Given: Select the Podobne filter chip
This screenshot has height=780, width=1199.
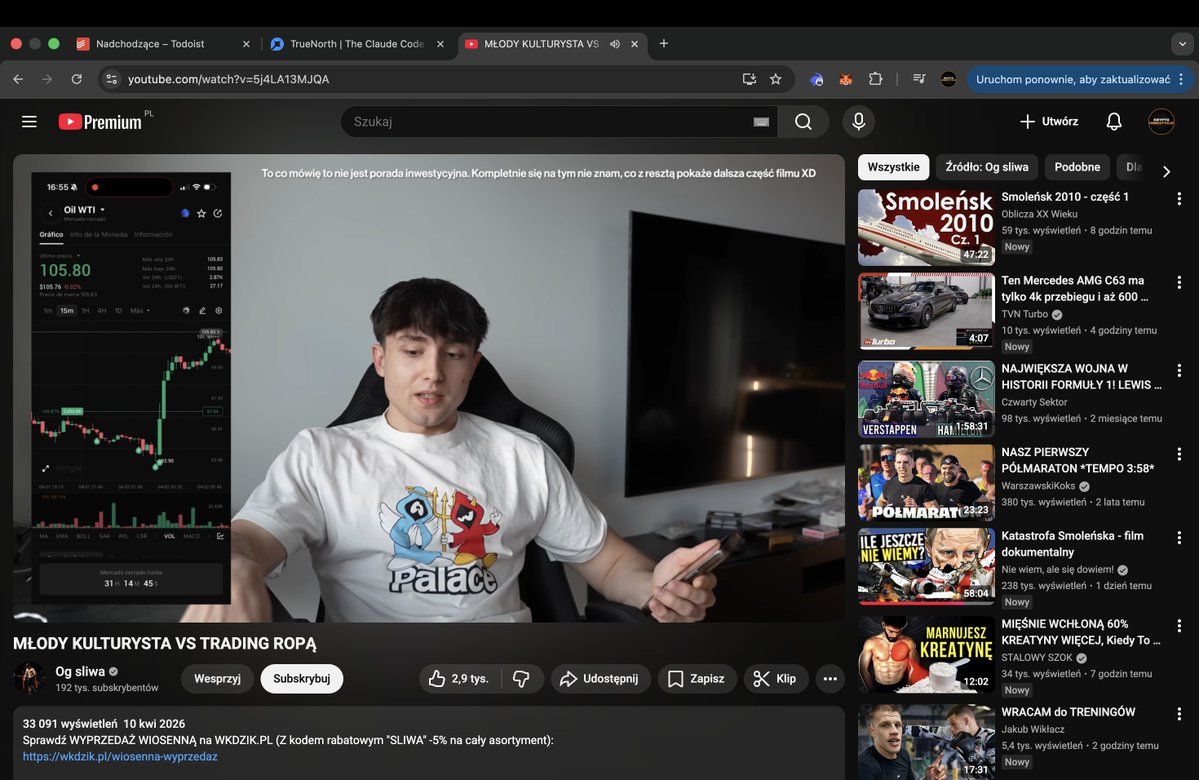Looking at the screenshot, I should (1077, 167).
